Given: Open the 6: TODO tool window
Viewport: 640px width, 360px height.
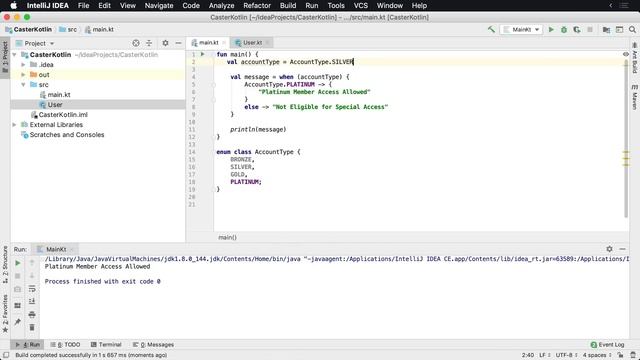Looking at the screenshot, I should point(65,344).
